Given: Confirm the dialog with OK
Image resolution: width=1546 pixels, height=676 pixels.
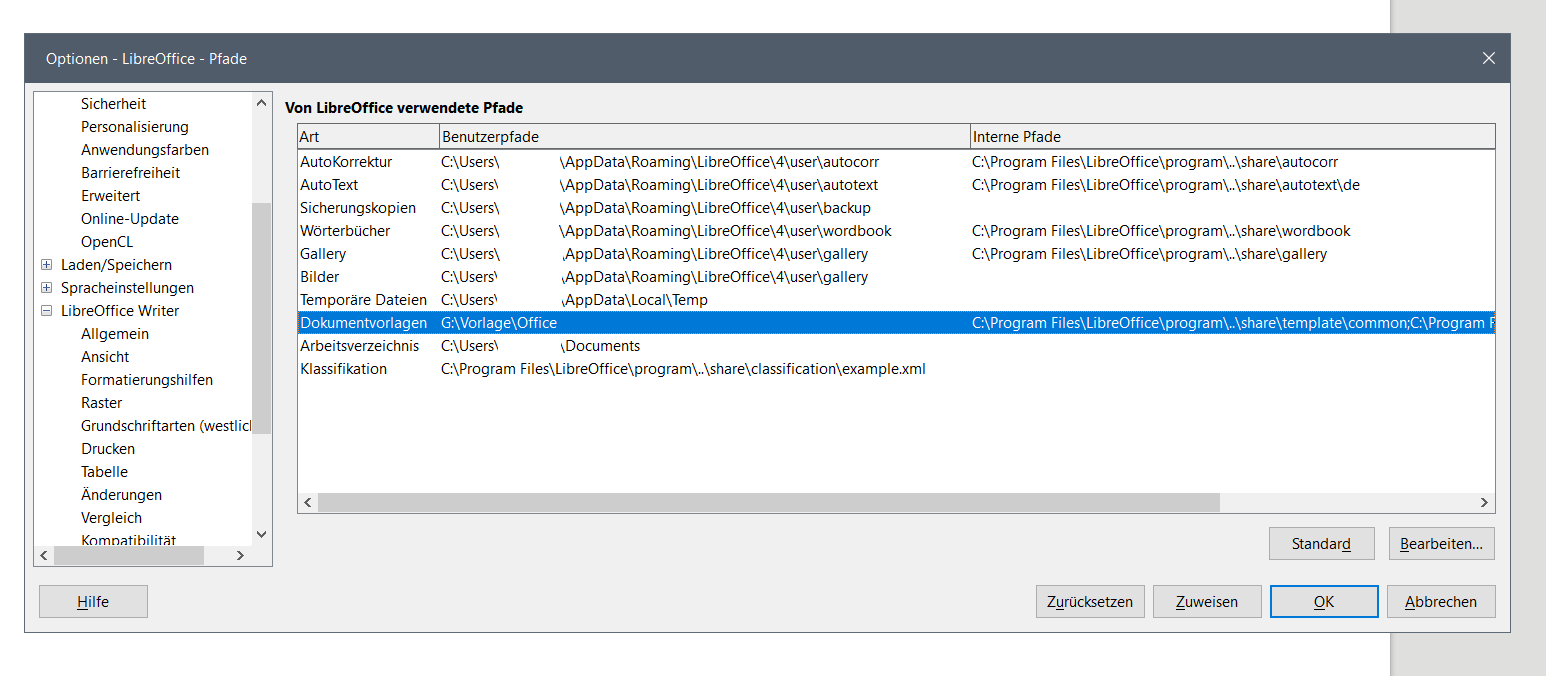Looking at the screenshot, I should pyautogui.click(x=1324, y=602).
